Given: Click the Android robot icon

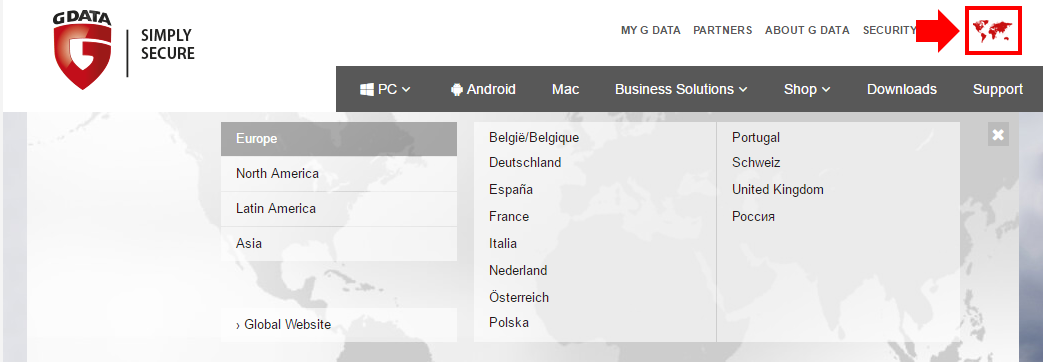Looking at the screenshot, I should pyautogui.click(x=456, y=89).
